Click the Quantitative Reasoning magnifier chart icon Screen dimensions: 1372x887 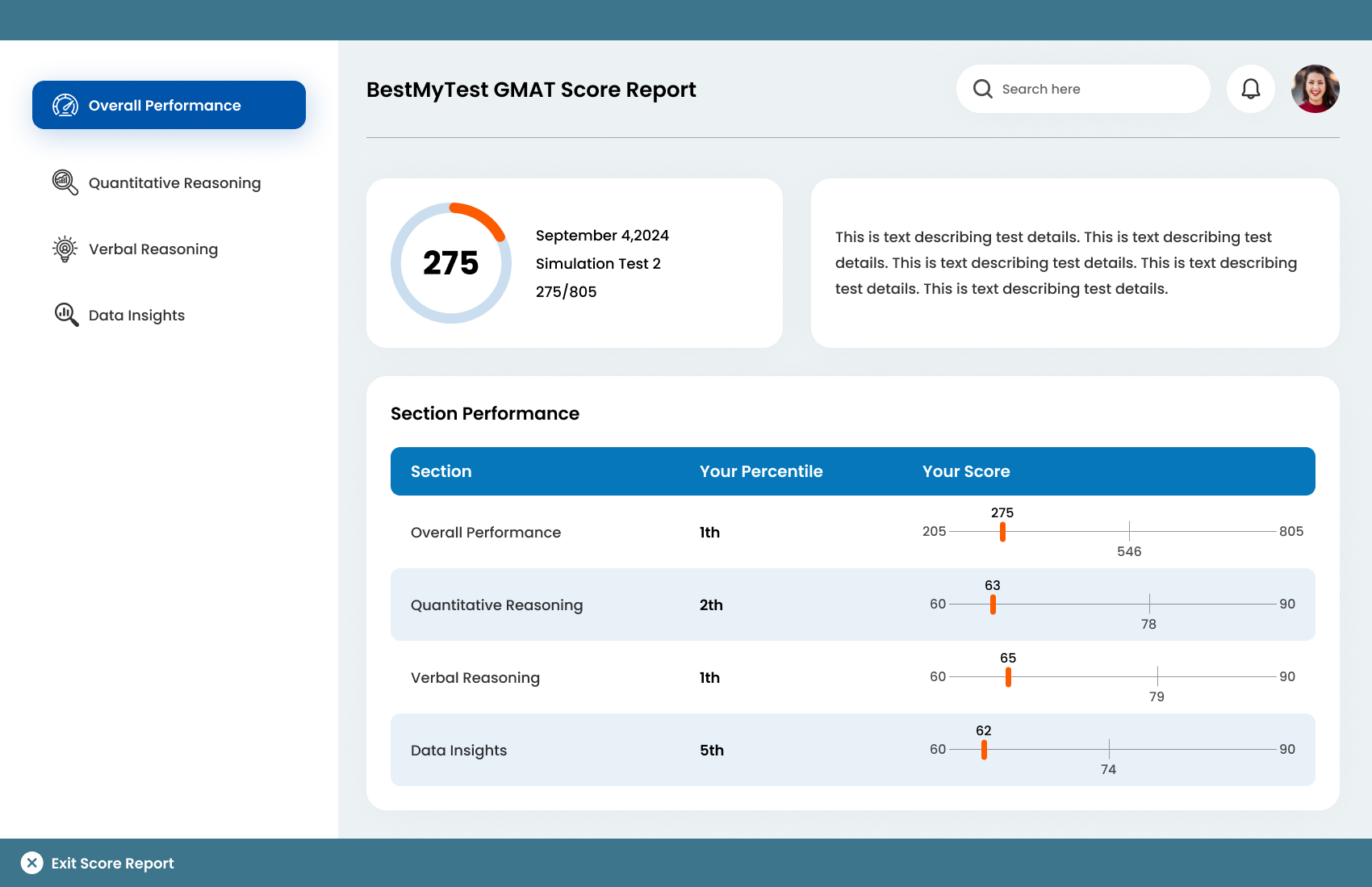click(65, 182)
